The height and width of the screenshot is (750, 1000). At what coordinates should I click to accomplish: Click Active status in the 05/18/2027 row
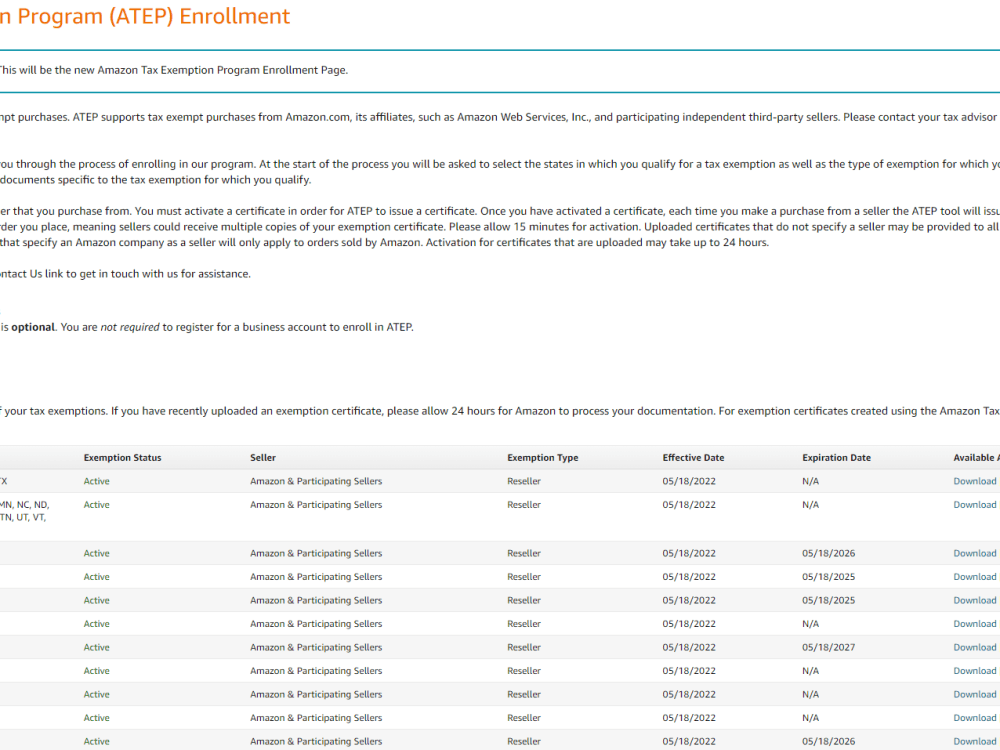click(x=96, y=647)
